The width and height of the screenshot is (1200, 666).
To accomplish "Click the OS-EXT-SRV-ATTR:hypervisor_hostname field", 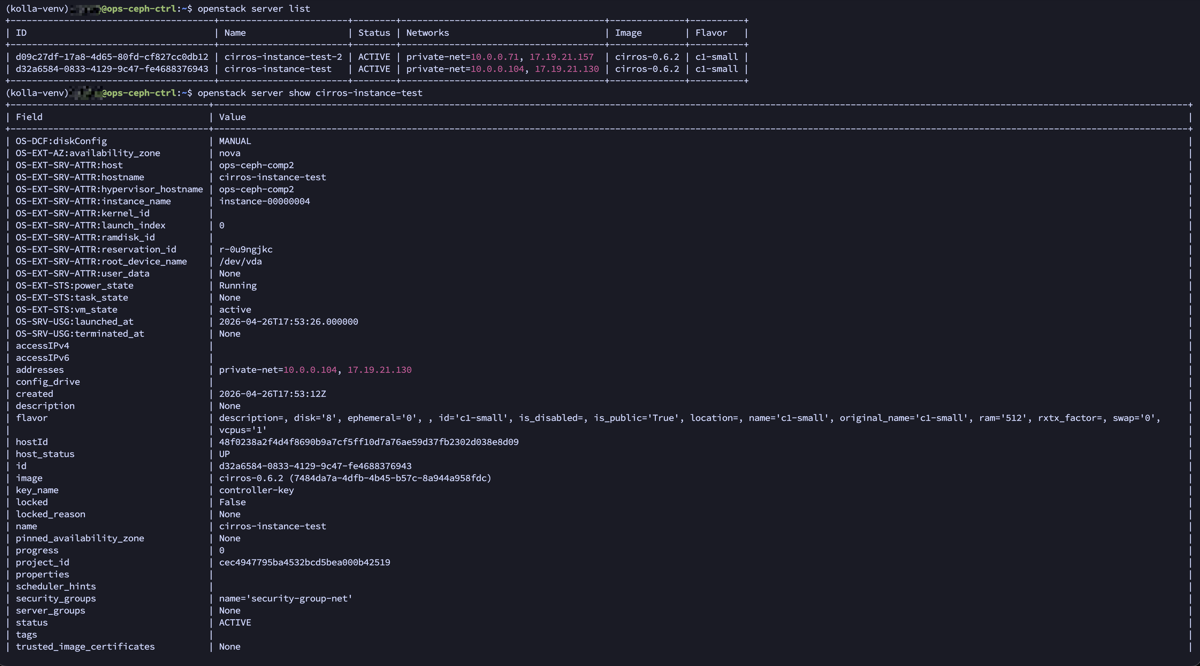I will (109, 189).
